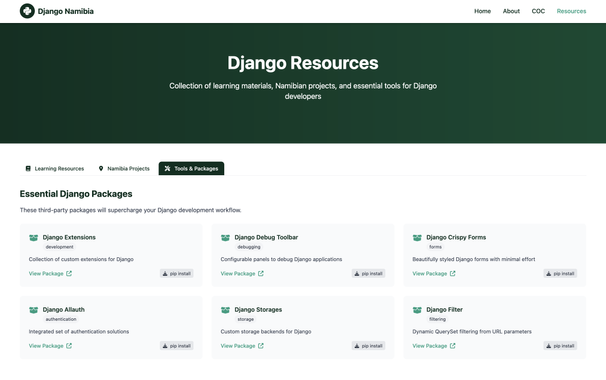This screenshot has height=380, width=606.
Task: Click external-link icon on Crispy Forms card
Action: point(453,273)
